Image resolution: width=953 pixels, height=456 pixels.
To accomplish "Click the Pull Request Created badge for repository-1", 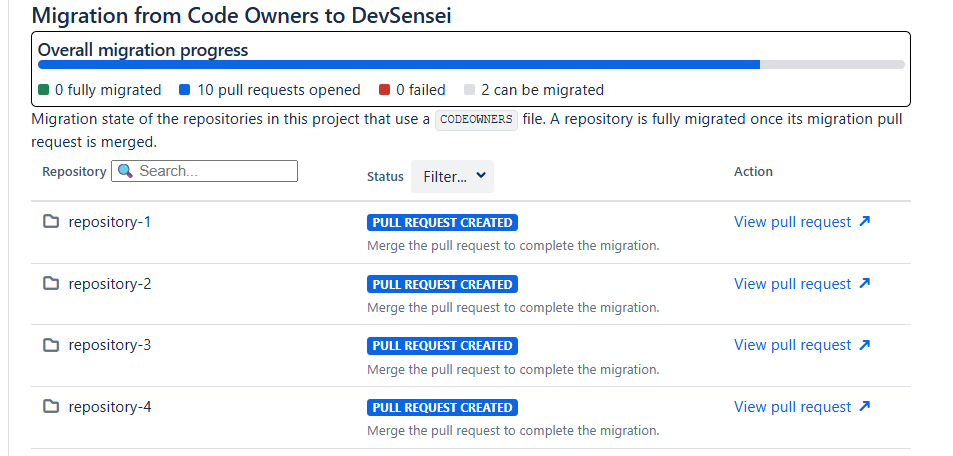I will (442, 223).
